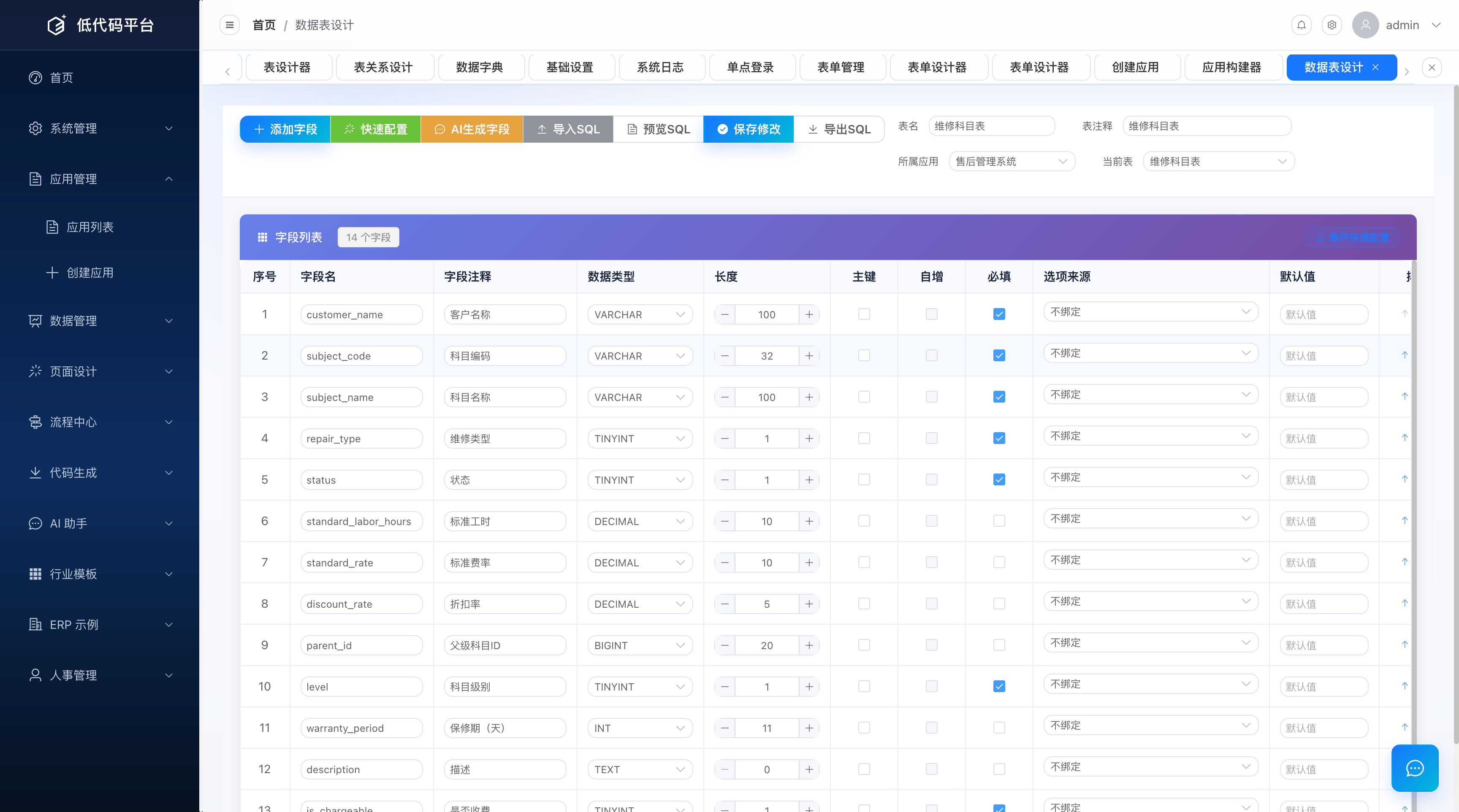
Task: Uncheck 必填 for status field
Action: (x=999, y=479)
